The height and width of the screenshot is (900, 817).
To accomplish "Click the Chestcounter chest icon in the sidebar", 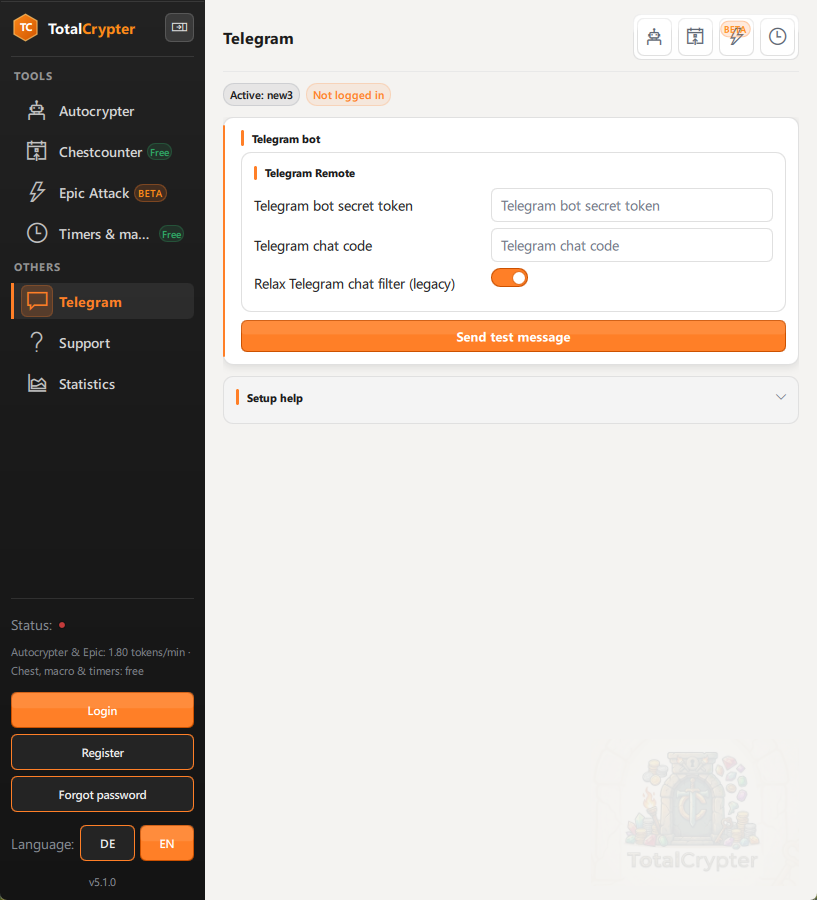I will 37,152.
